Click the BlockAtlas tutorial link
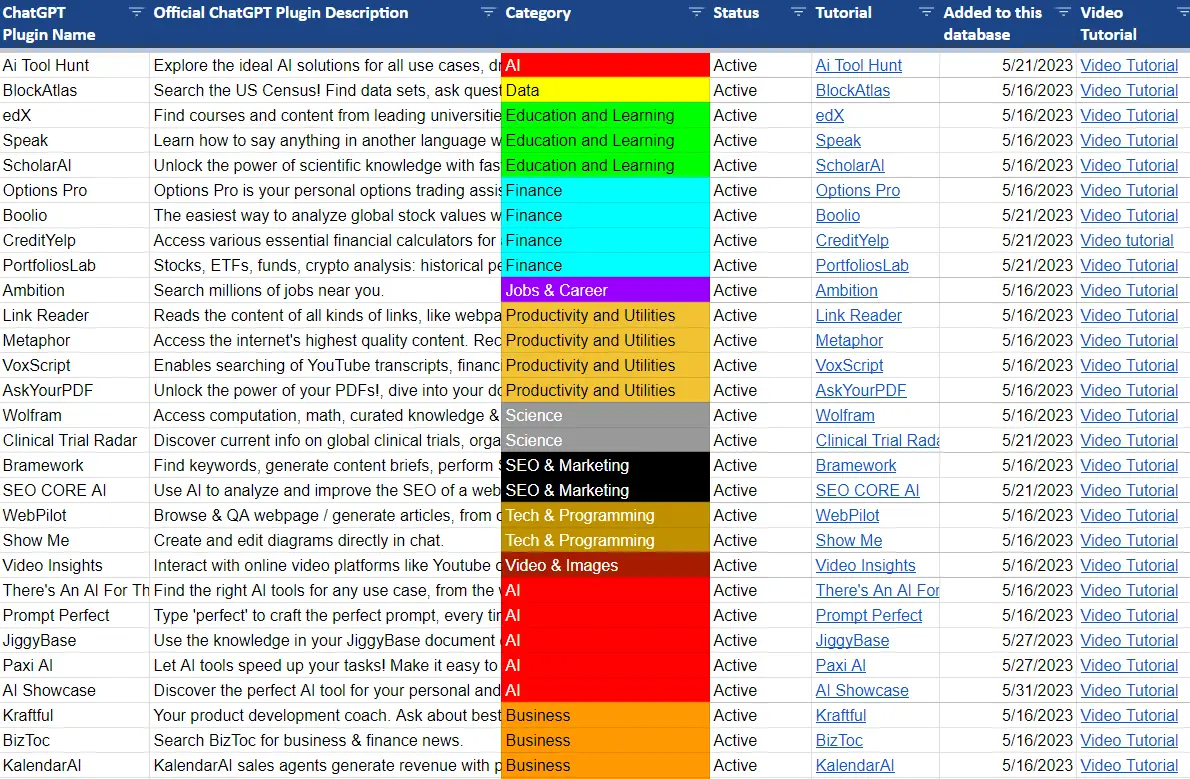 852,90
